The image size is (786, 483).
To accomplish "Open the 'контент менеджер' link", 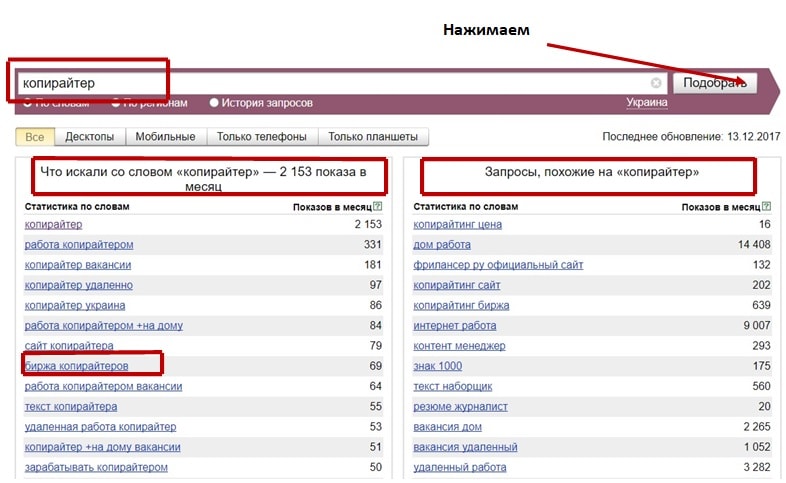I will coord(459,346).
